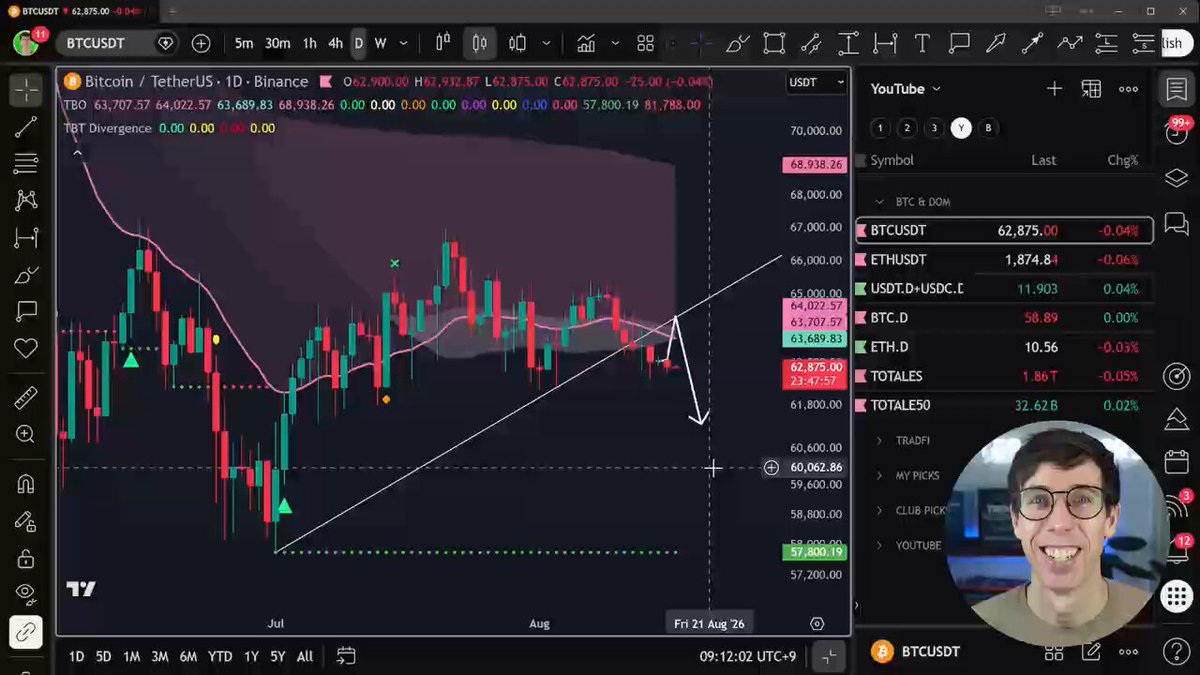Viewport: 1200px width, 675px height.
Task: Open the heart favorites icon tool
Action: [x=26, y=347]
